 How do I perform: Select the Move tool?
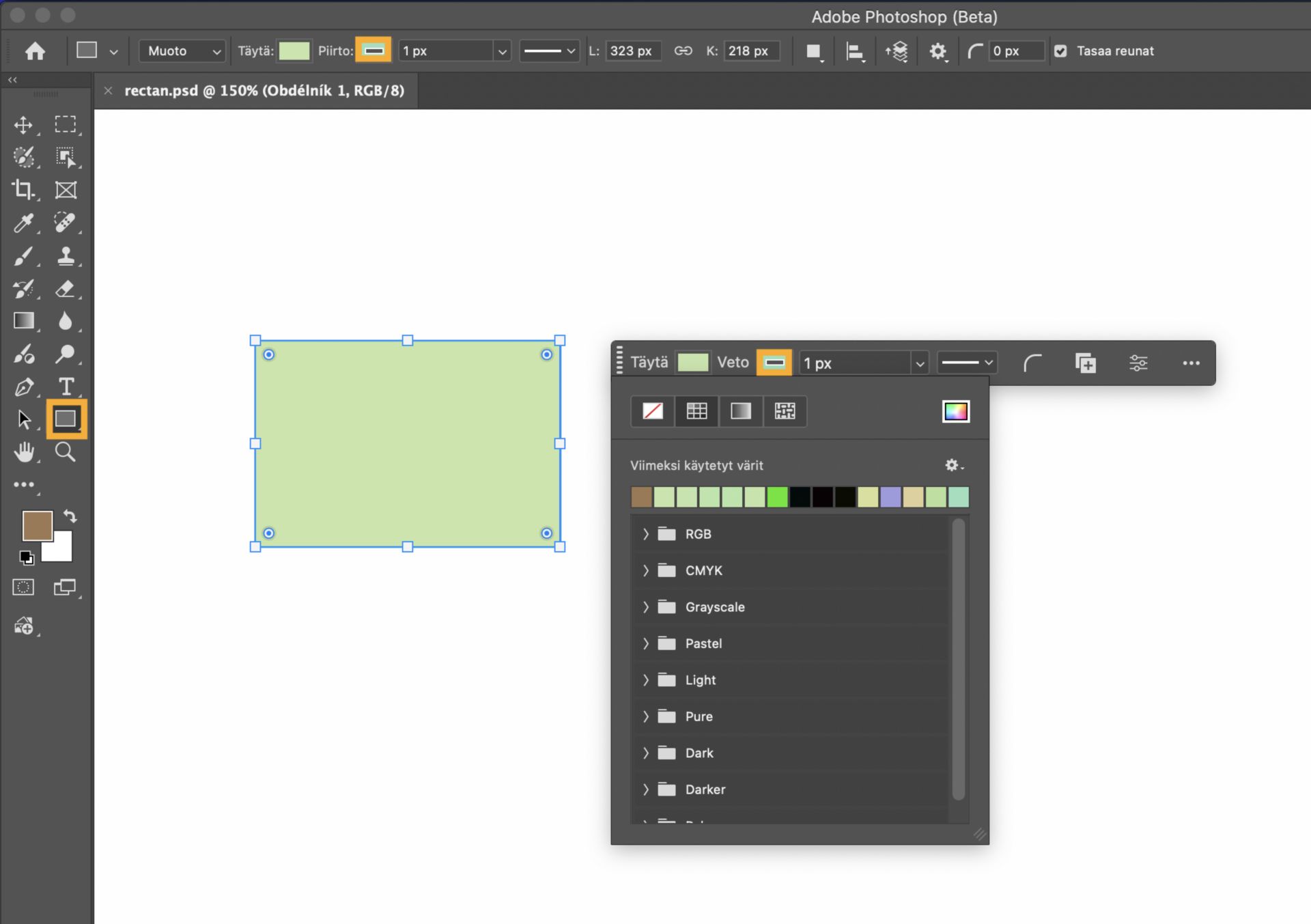click(24, 125)
